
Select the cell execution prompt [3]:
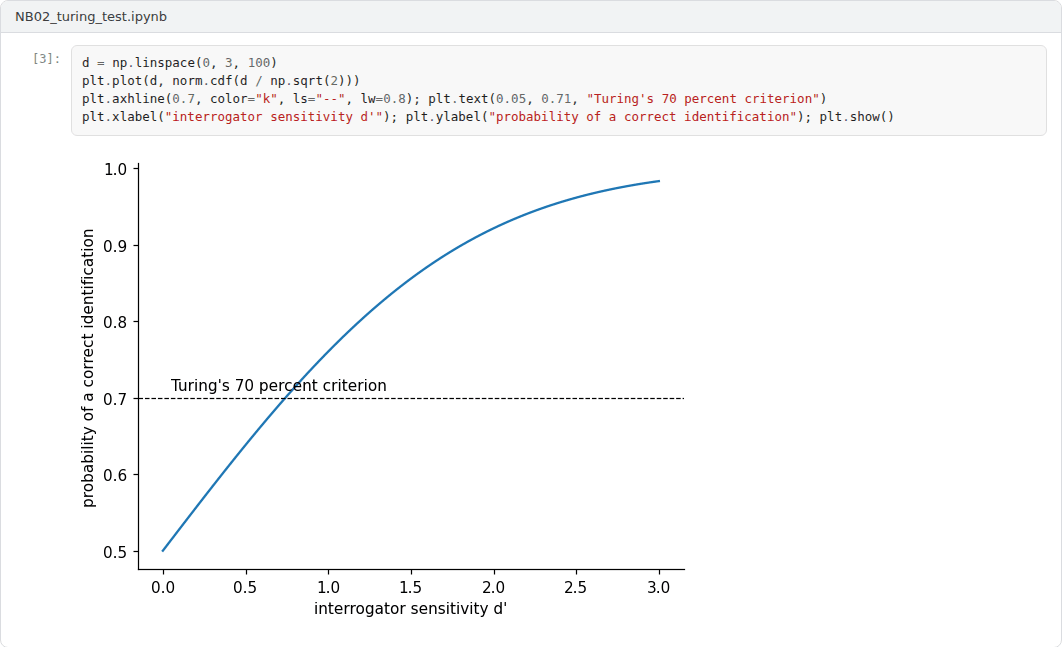point(46,58)
